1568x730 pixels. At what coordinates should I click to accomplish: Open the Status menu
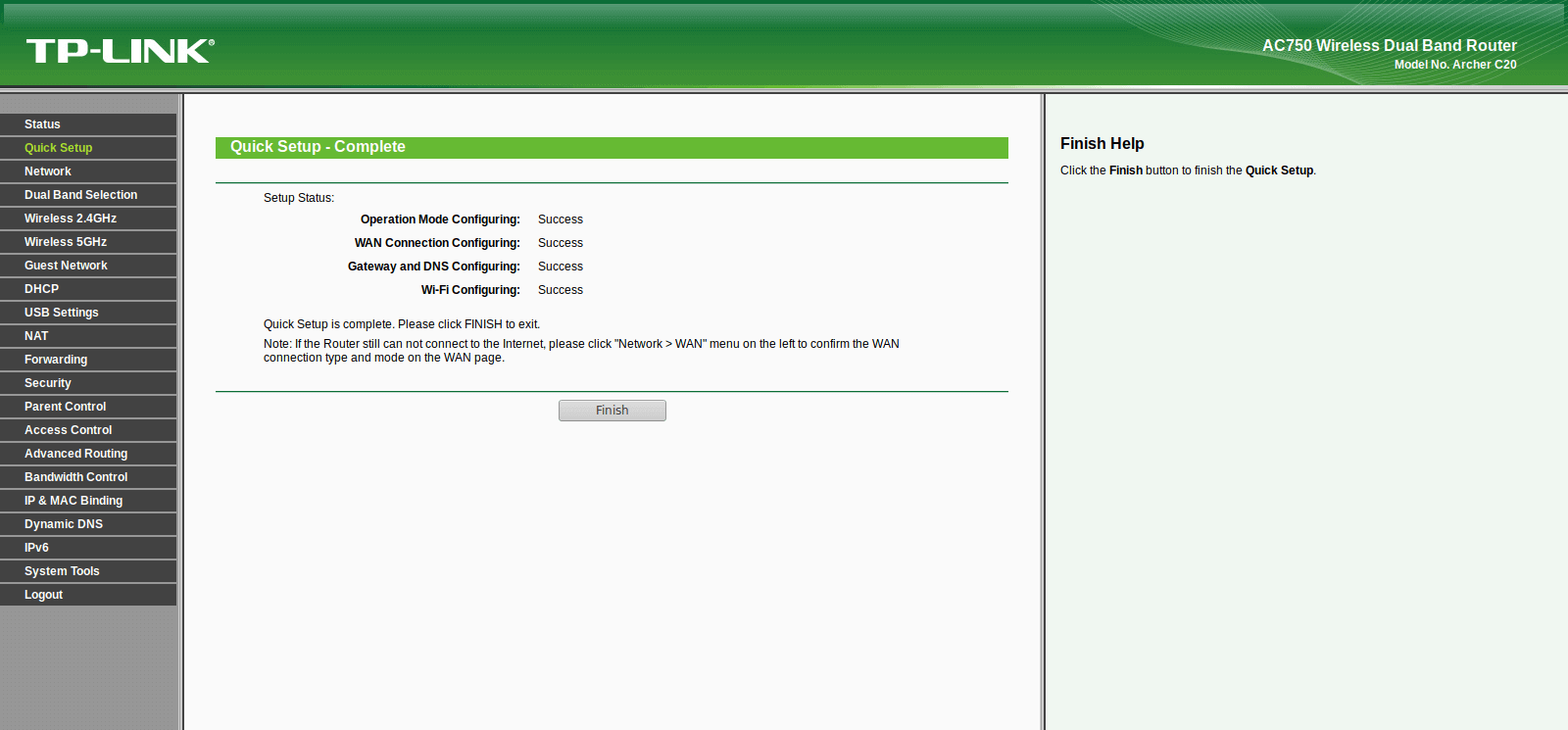click(x=88, y=124)
